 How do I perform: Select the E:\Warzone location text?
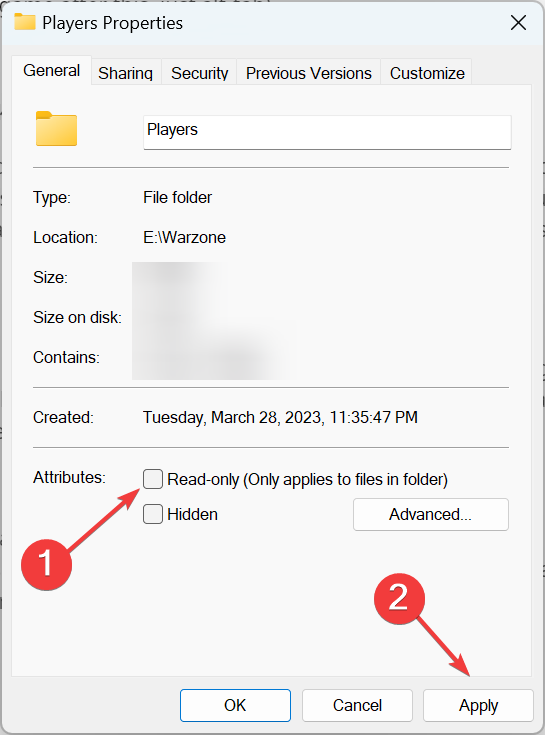(184, 237)
